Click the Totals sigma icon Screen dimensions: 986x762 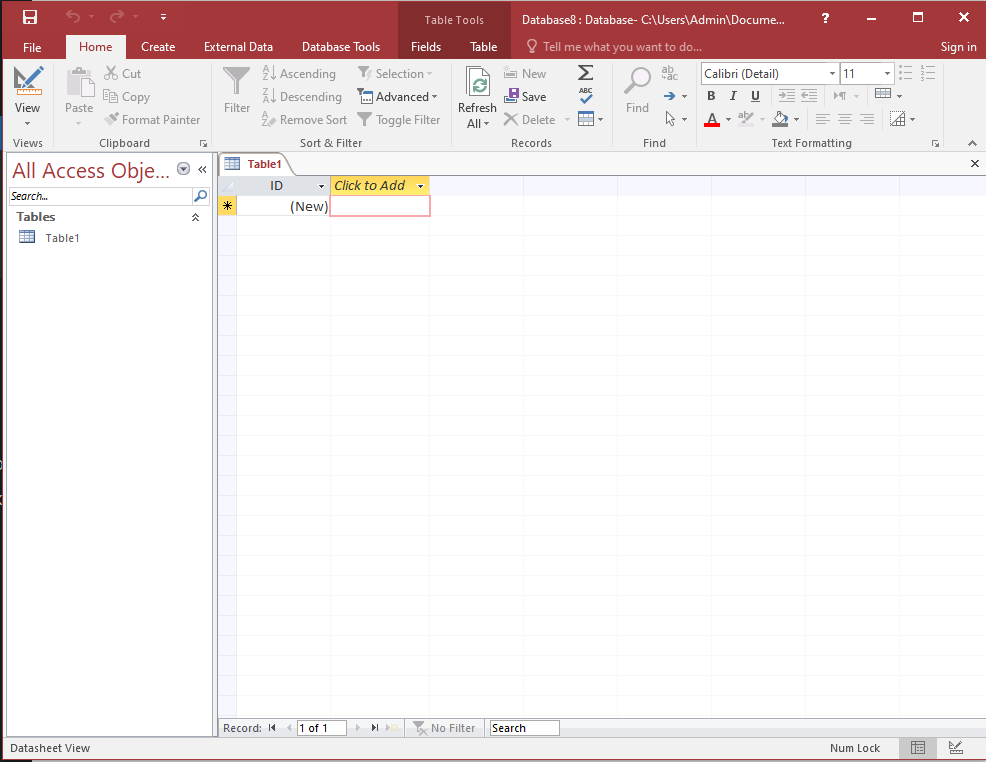click(586, 73)
